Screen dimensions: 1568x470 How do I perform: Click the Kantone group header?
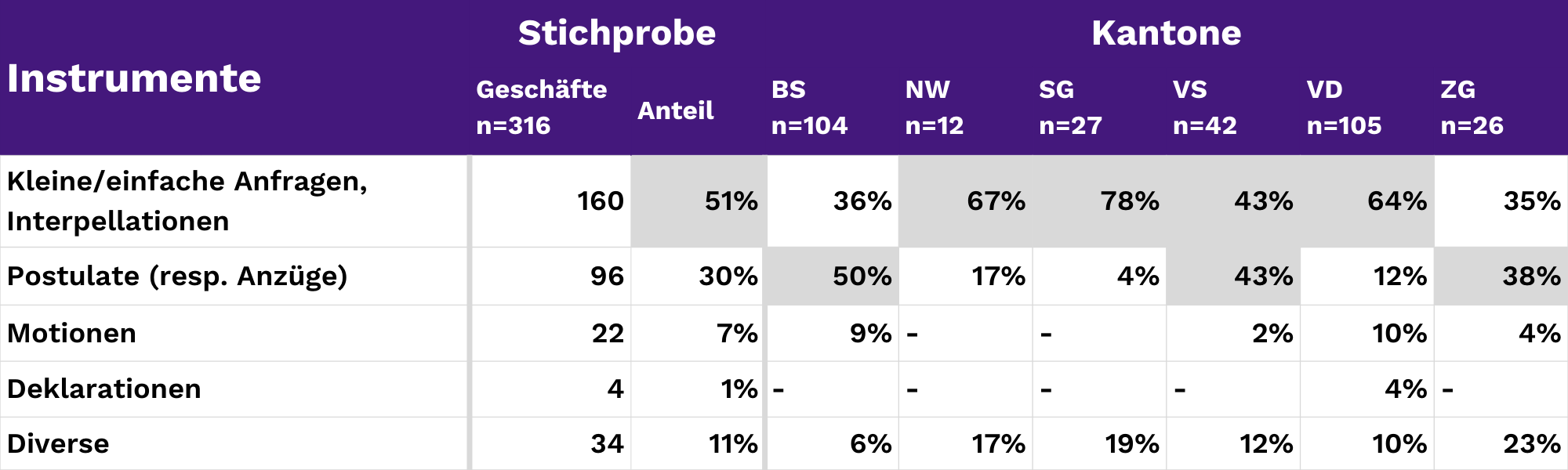[1166, 33]
